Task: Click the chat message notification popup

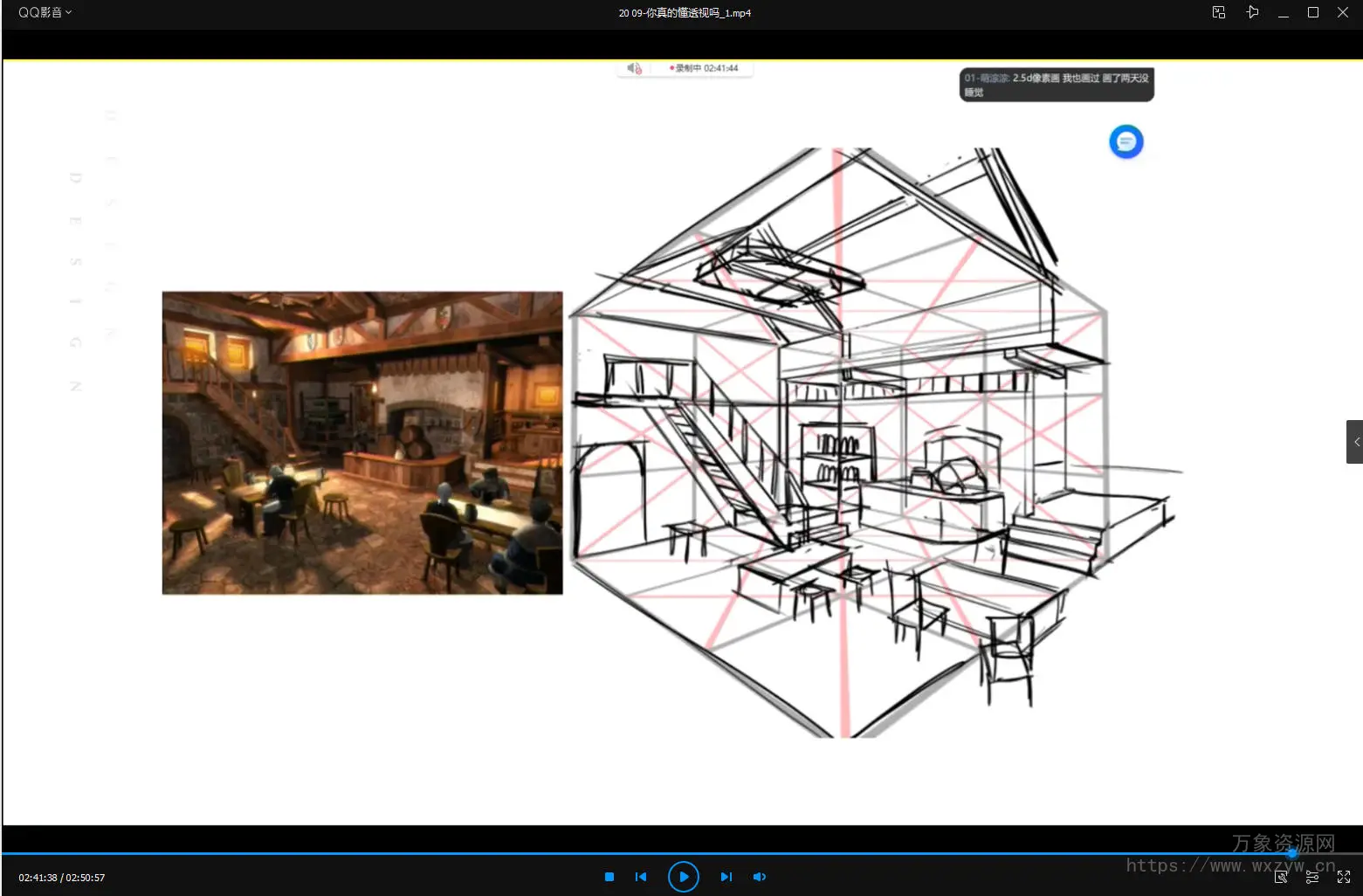Action: 1057,85
